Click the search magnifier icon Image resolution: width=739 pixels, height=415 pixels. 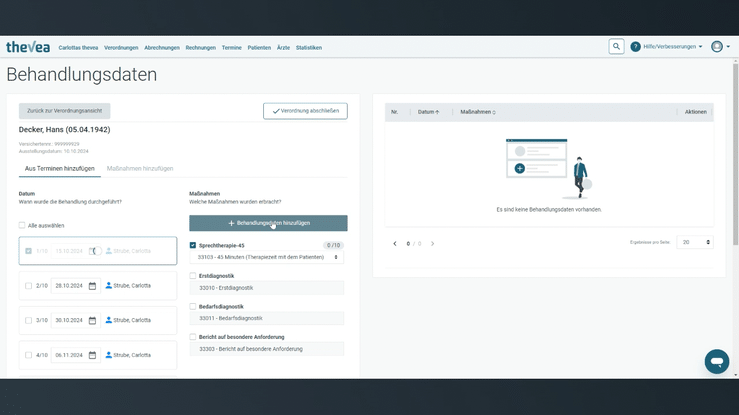pos(616,47)
